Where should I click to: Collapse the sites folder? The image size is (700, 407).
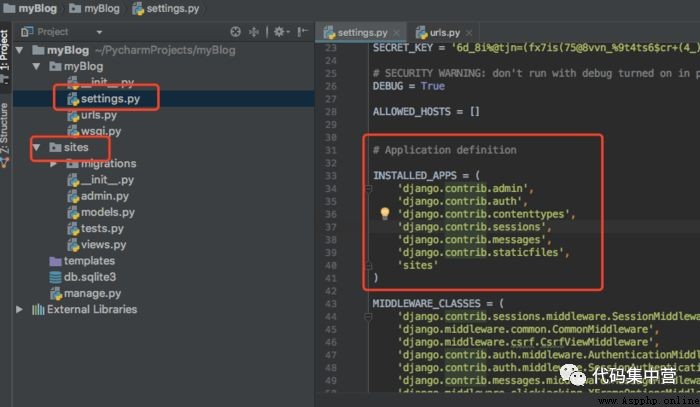coord(37,147)
